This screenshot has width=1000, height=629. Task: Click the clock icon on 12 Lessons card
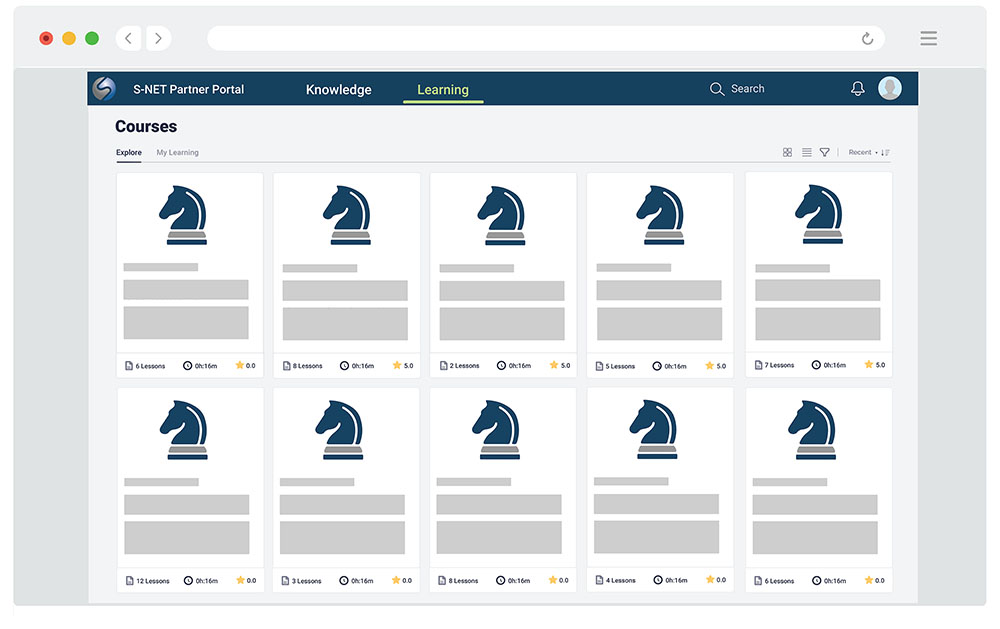[188, 581]
